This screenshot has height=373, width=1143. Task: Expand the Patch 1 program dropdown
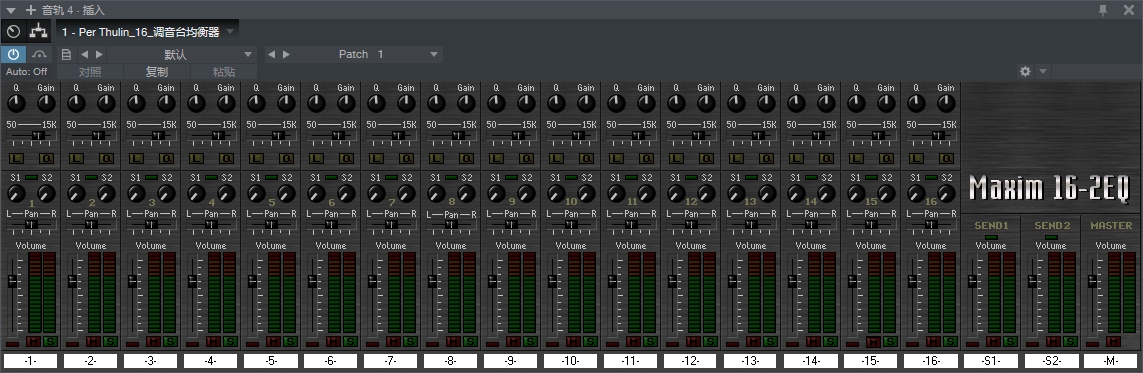click(x=434, y=54)
